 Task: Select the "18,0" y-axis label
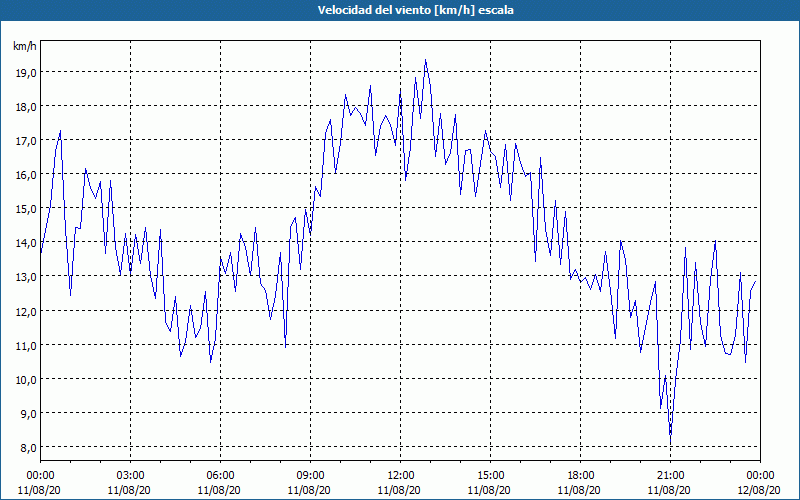coord(26,107)
